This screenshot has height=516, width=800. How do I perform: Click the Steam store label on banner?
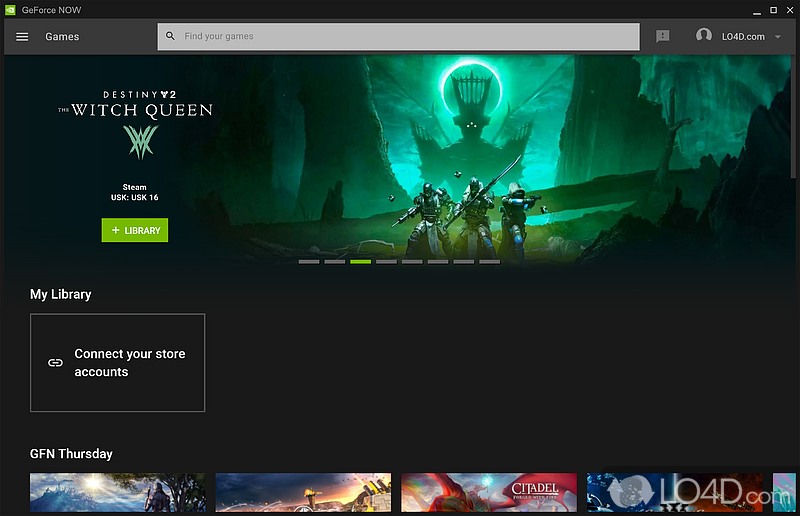[134, 187]
